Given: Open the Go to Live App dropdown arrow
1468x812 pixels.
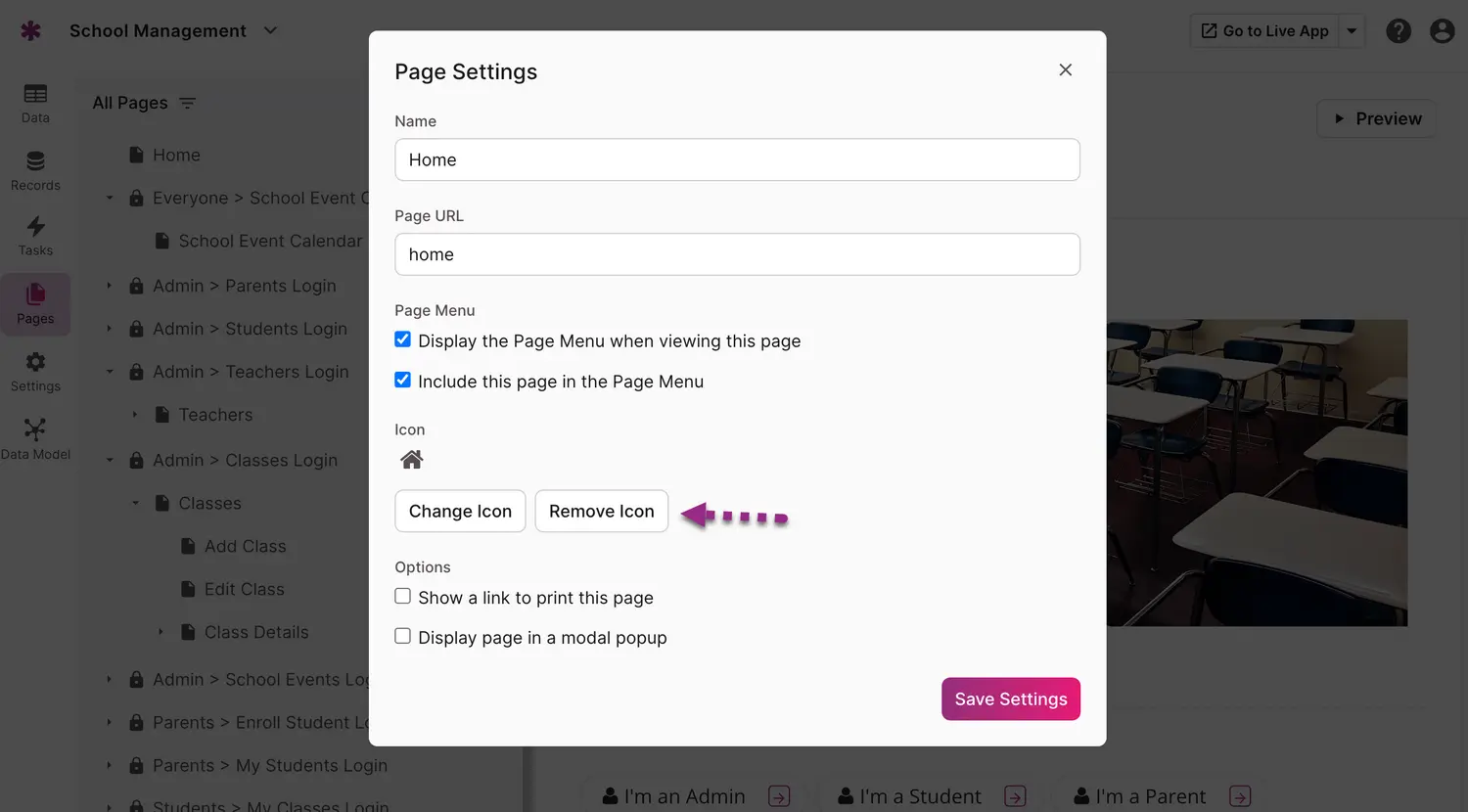Looking at the screenshot, I should 1352,30.
